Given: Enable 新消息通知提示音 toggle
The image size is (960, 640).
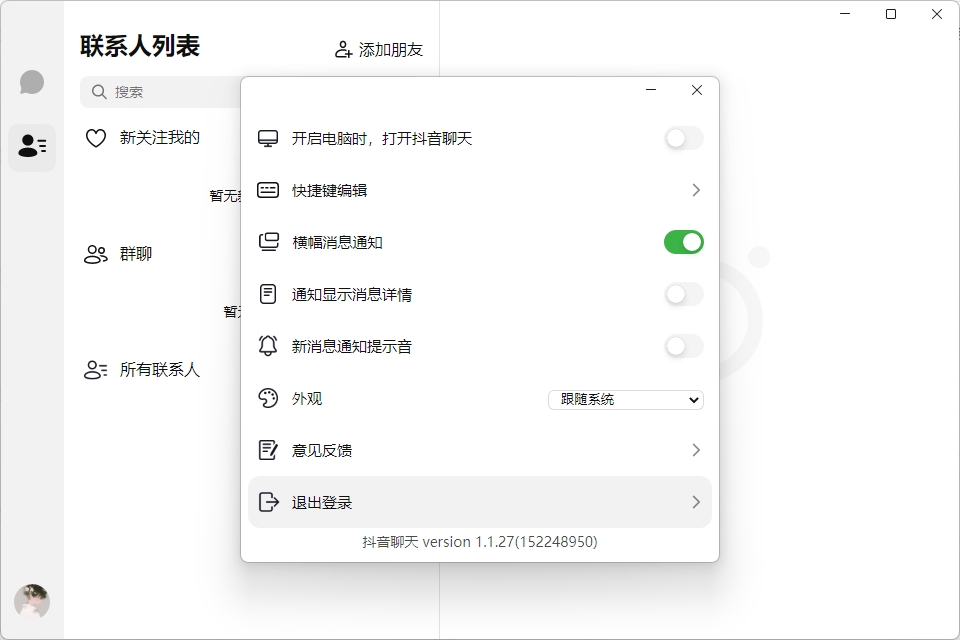Looking at the screenshot, I should tap(684, 347).
